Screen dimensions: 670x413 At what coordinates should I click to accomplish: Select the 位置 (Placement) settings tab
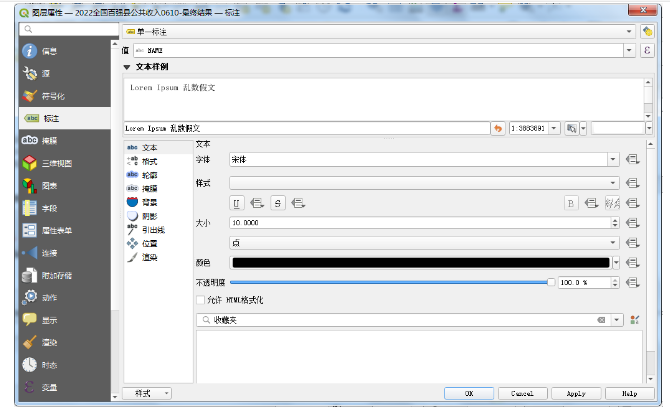tap(159, 243)
